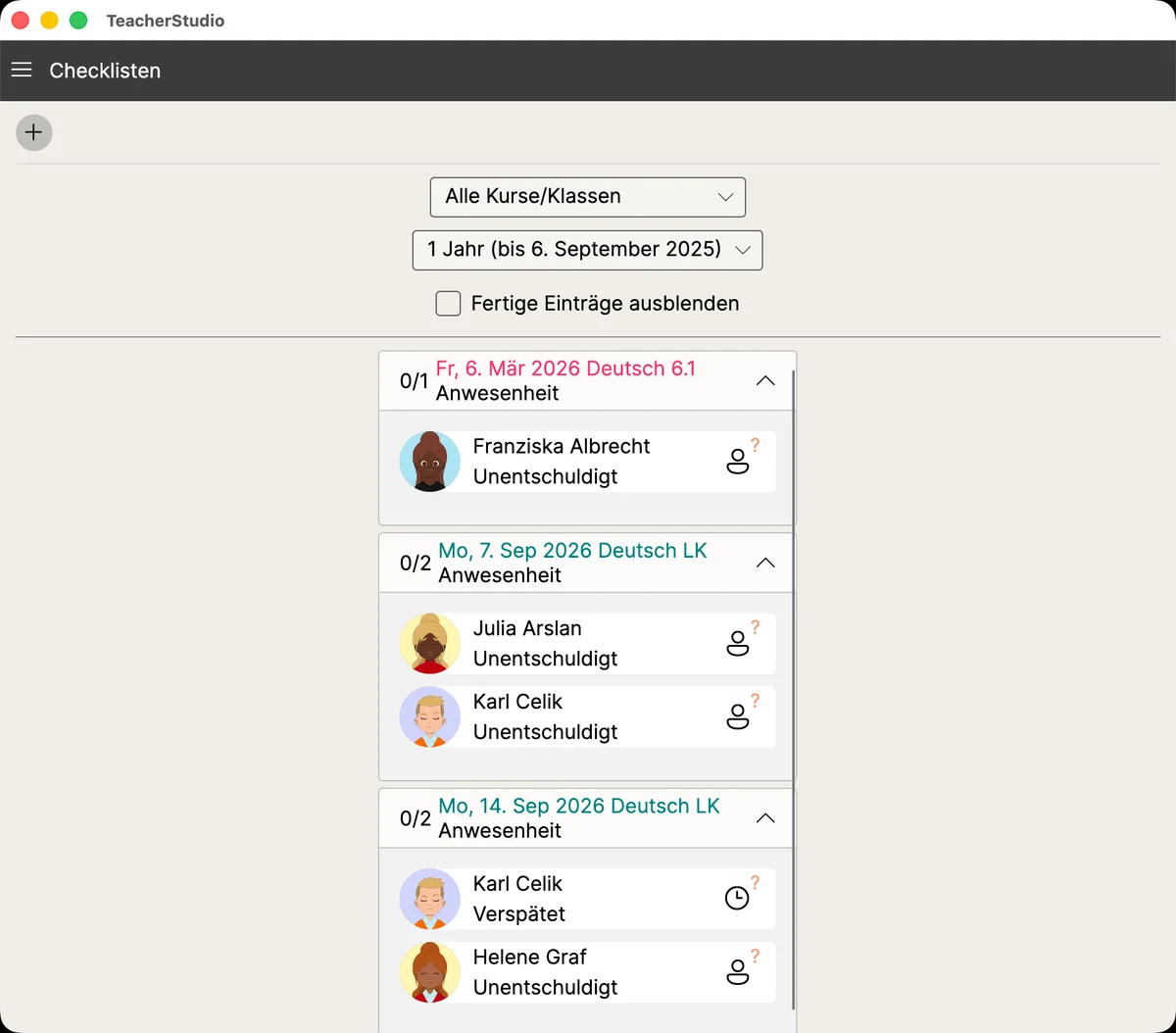Screen dimensions: 1176x1033
Task: Collapse the Mo, 14. Sep 2026 Deutsch LK section
Action: pos(766,817)
